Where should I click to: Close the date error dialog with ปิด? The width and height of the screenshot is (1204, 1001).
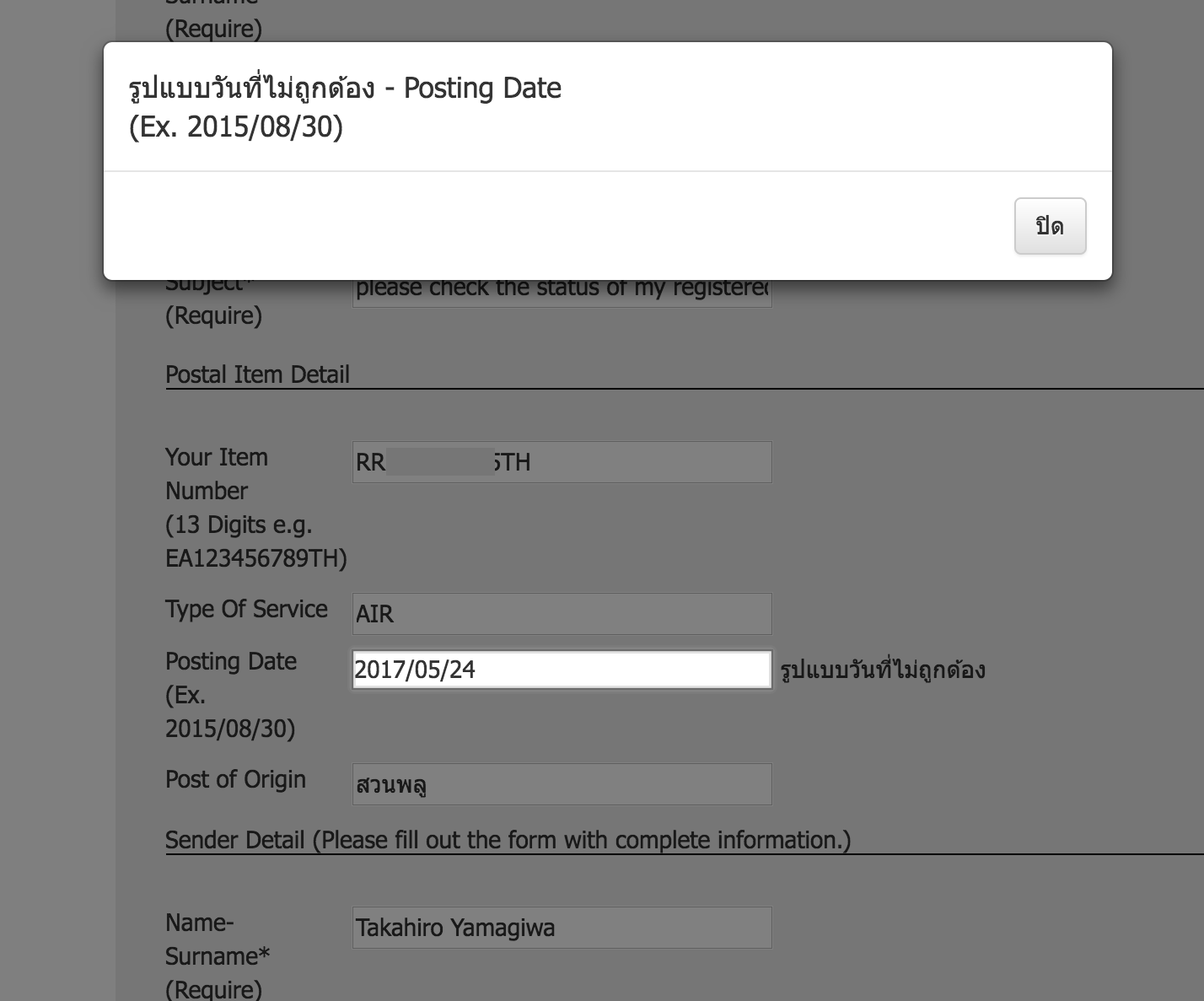coord(1050,226)
